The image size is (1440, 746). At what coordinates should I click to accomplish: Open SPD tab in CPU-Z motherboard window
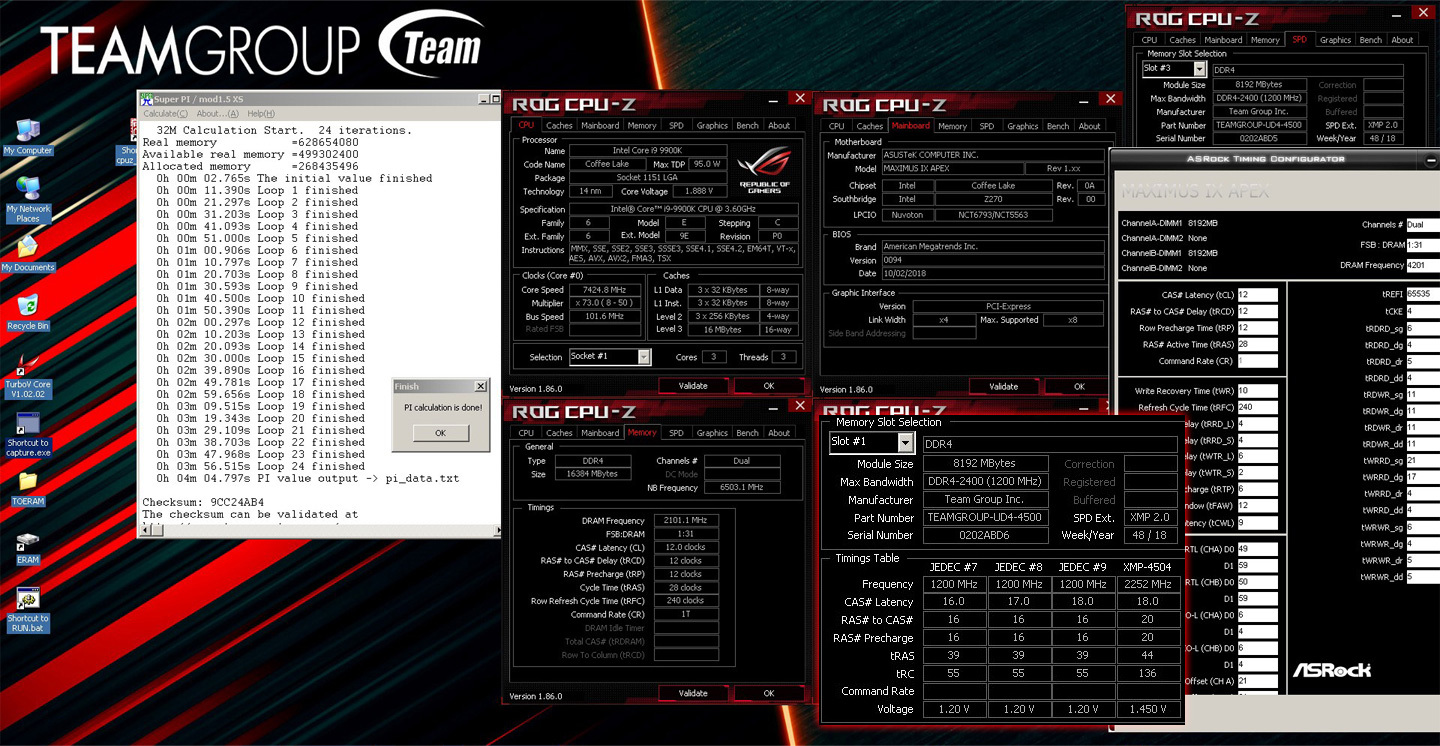[986, 126]
